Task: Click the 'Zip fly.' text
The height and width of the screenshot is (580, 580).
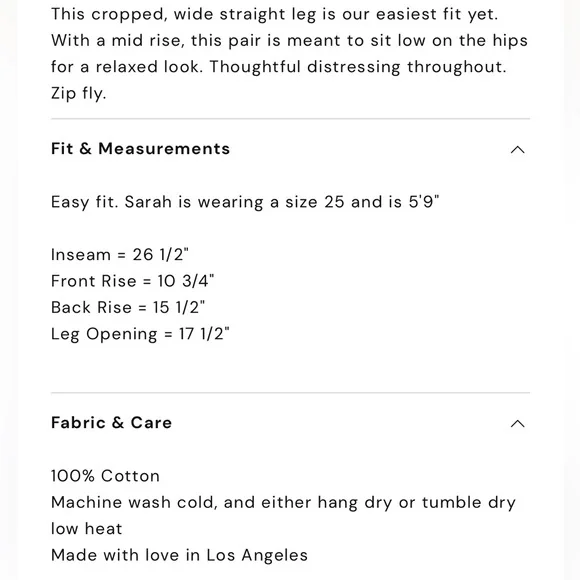Action: click(x=79, y=94)
